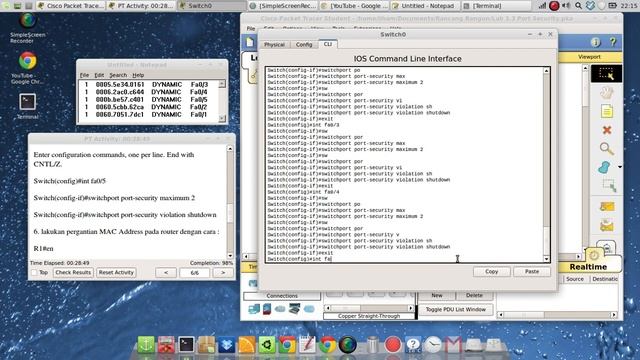
Task: Click the activity page number field 6/6
Action: [194, 272]
